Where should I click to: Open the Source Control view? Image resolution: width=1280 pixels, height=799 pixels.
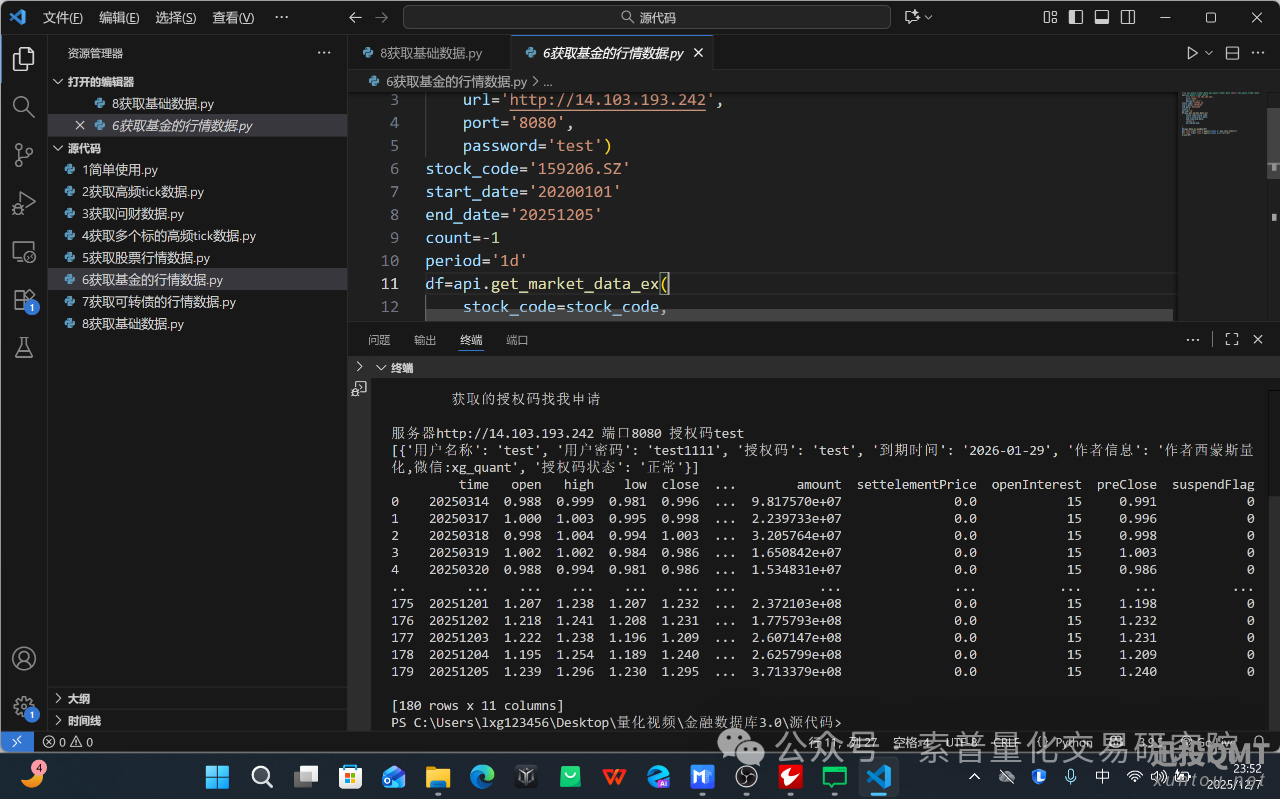[23, 155]
